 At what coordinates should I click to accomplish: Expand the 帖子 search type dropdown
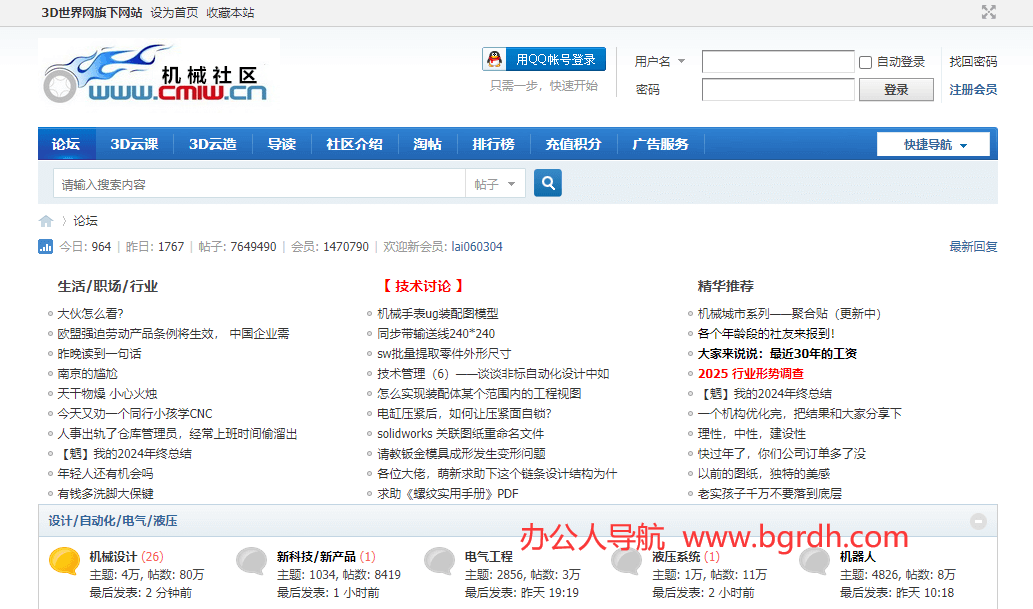[496, 184]
